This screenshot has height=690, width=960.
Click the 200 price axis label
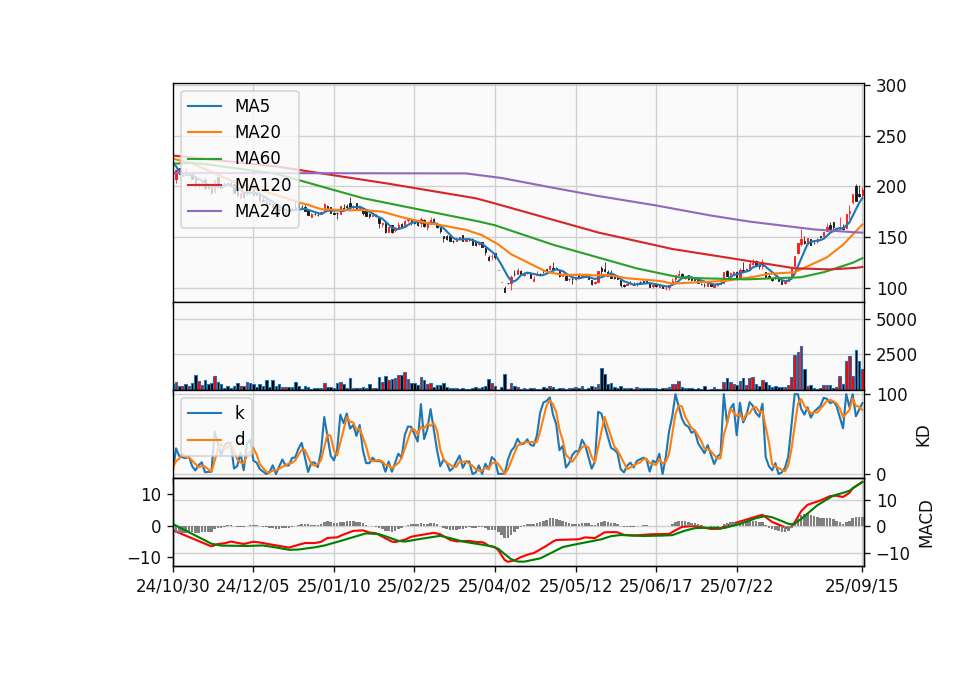891,187
